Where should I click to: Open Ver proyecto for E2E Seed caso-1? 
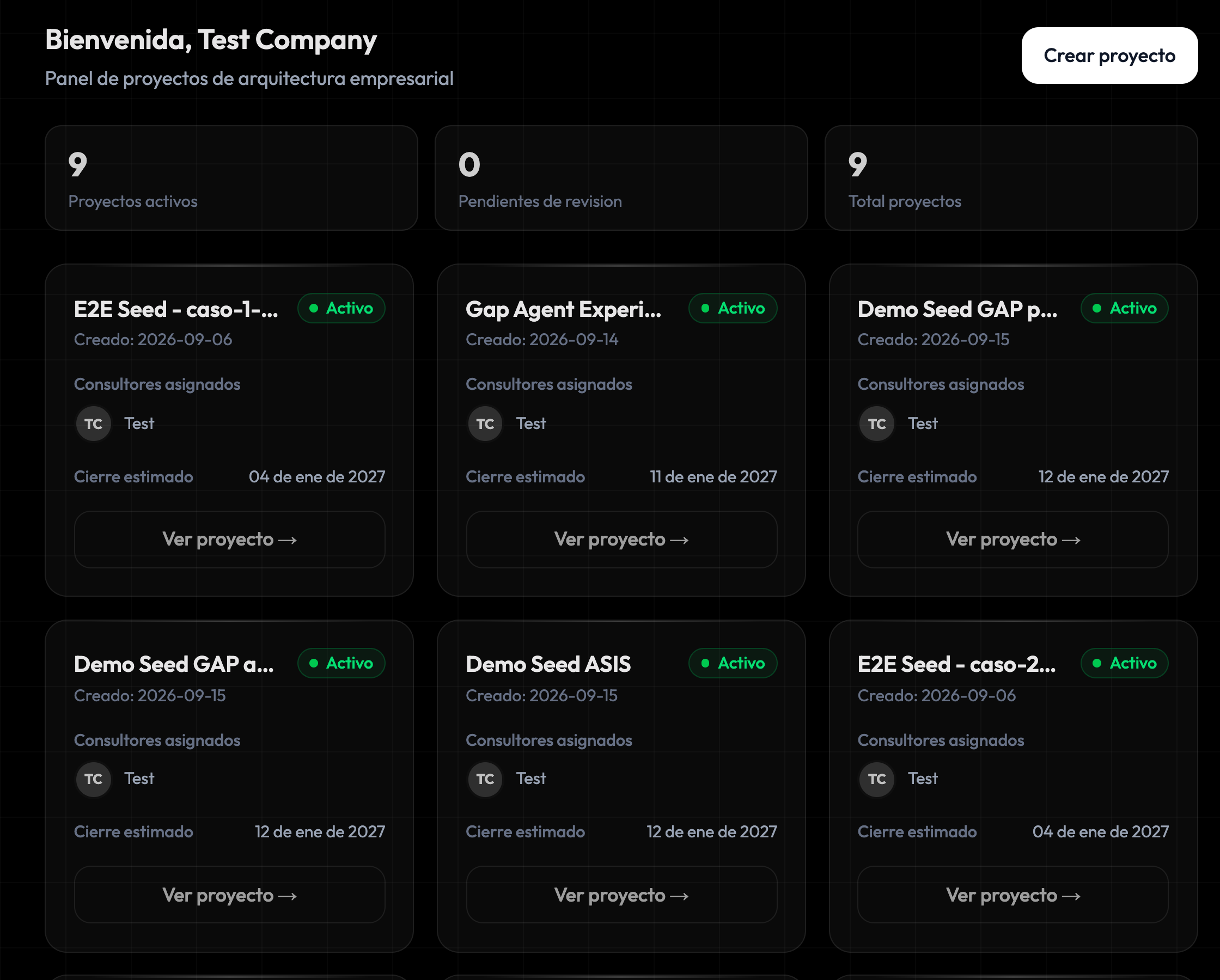pyautogui.click(x=230, y=539)
